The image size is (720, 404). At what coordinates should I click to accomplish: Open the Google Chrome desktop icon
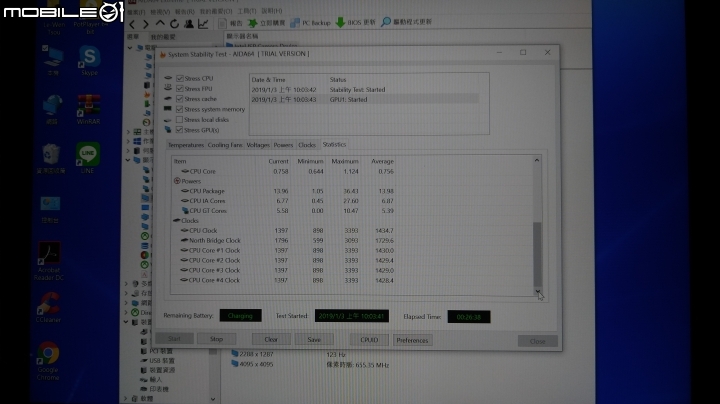[48, 361]
